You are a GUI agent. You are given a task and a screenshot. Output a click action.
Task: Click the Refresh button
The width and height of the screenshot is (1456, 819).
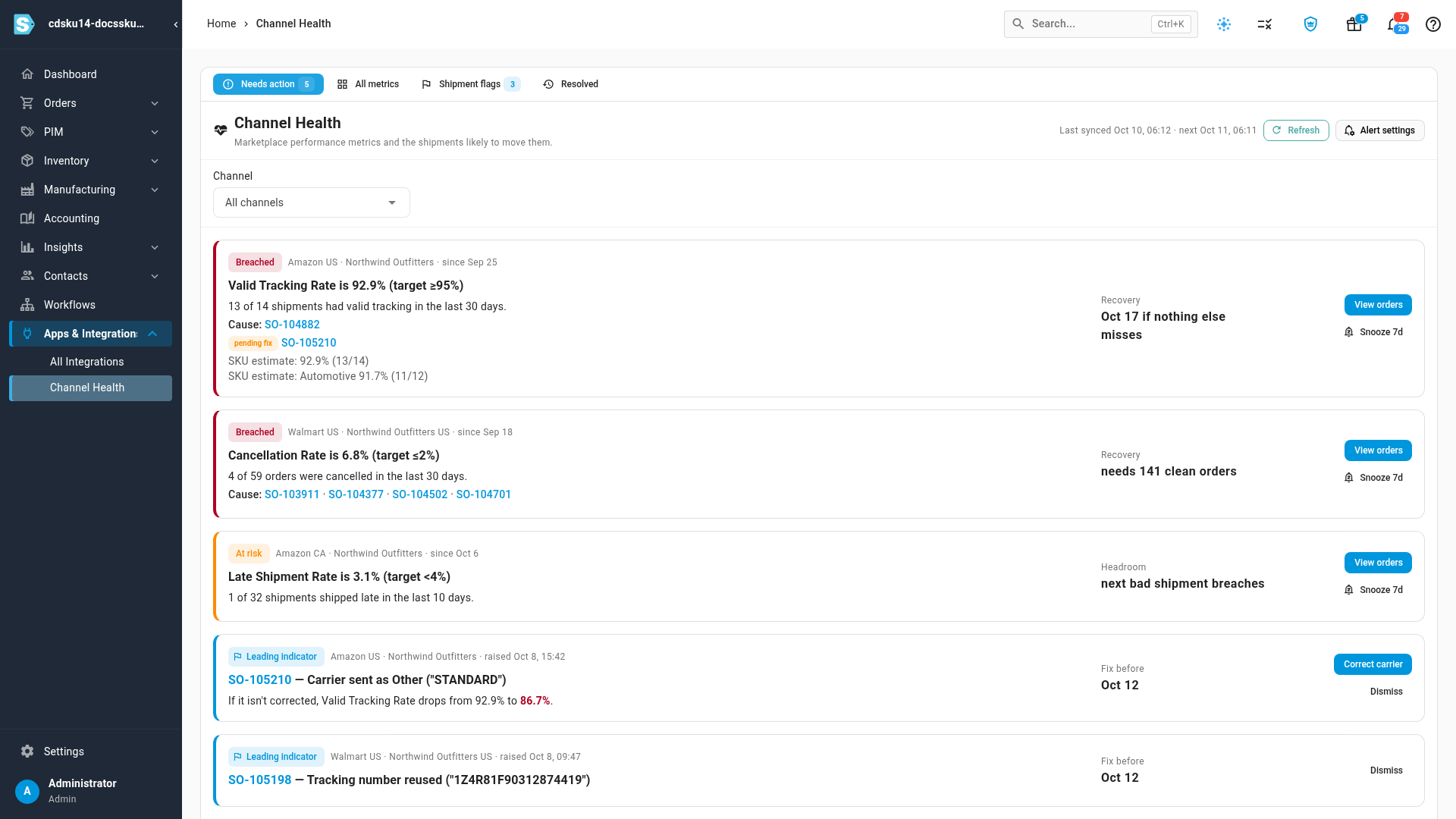(x=1296, y=130)
